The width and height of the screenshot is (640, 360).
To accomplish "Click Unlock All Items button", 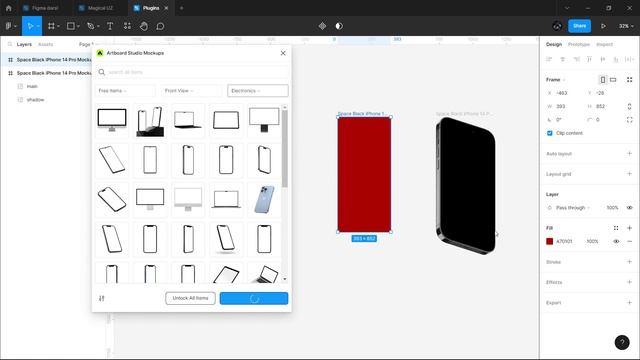I will [190, 298].
